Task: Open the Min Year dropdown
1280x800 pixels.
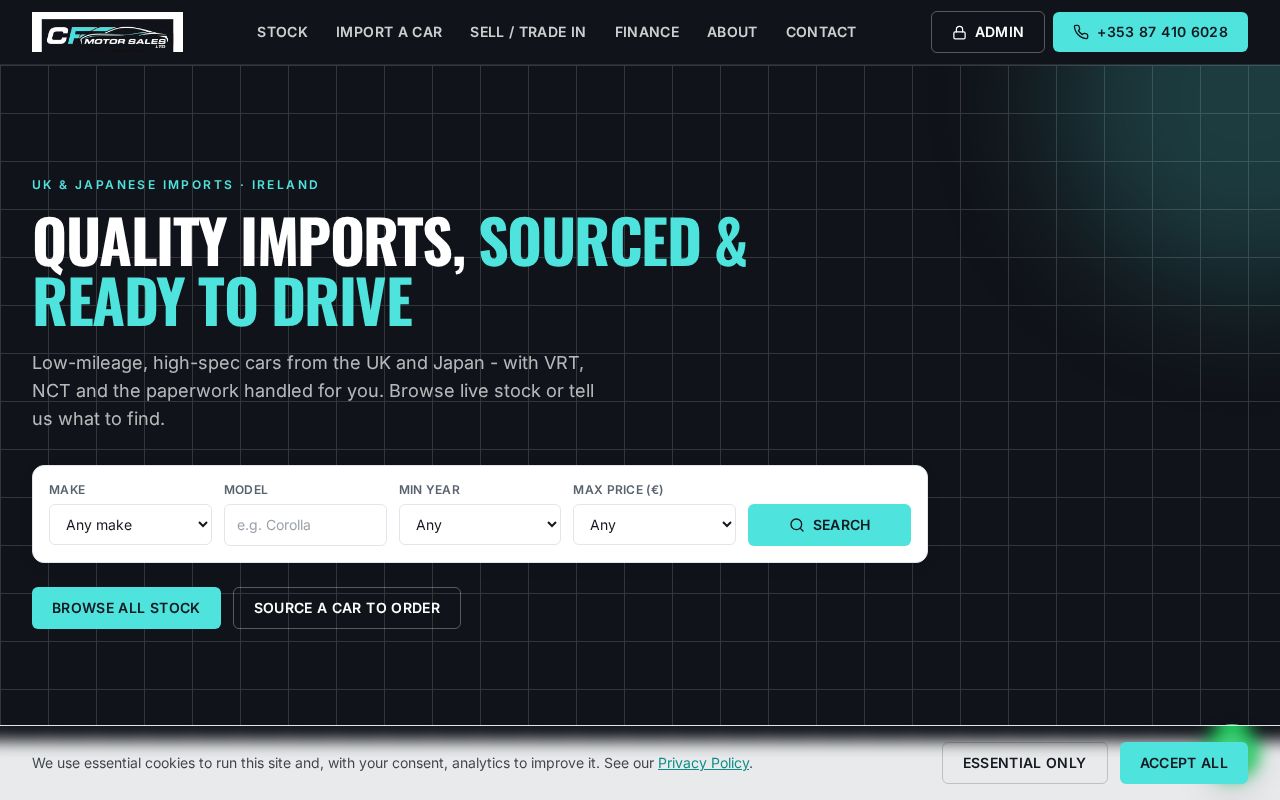Action: pyautogui.click(x=480, y=525)
